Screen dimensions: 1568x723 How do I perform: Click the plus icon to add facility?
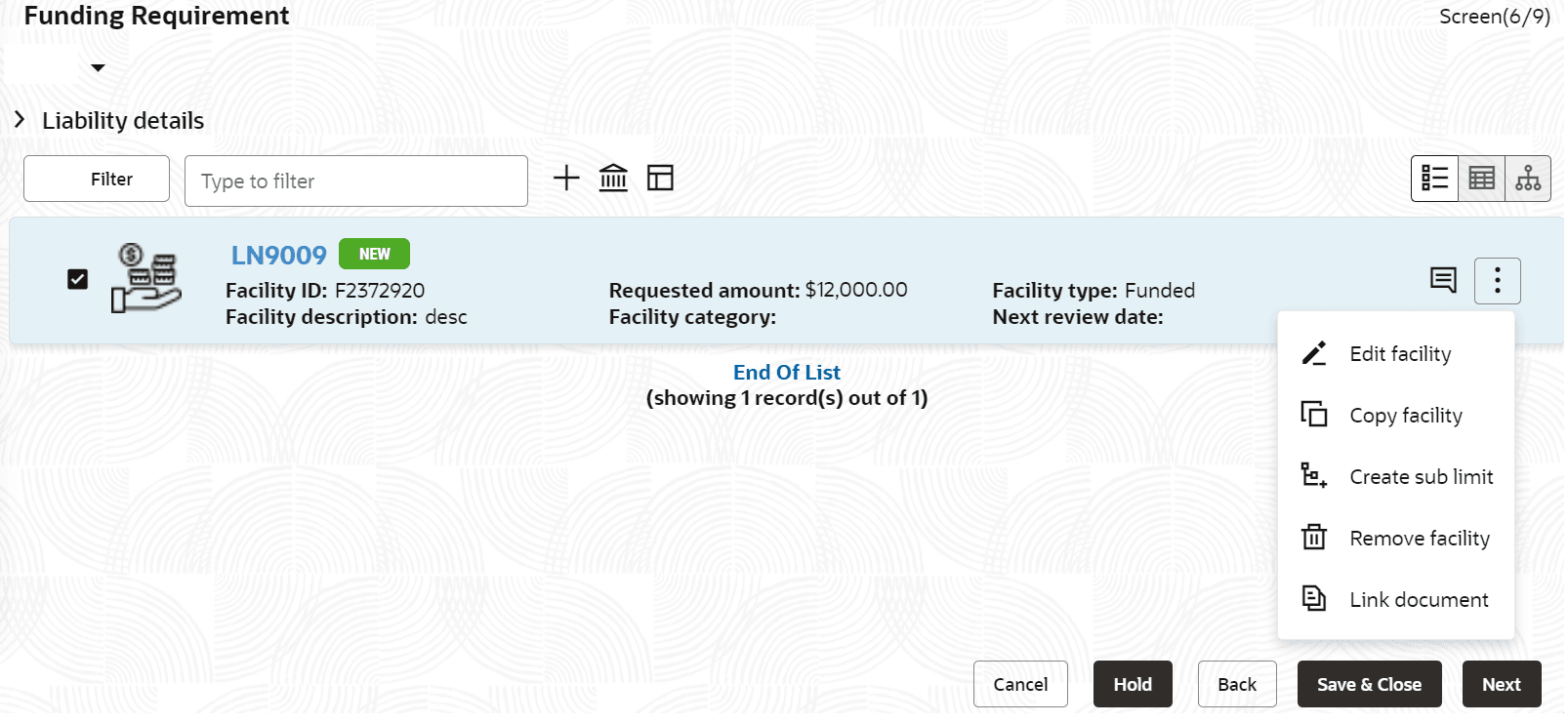tap(566, 179)
